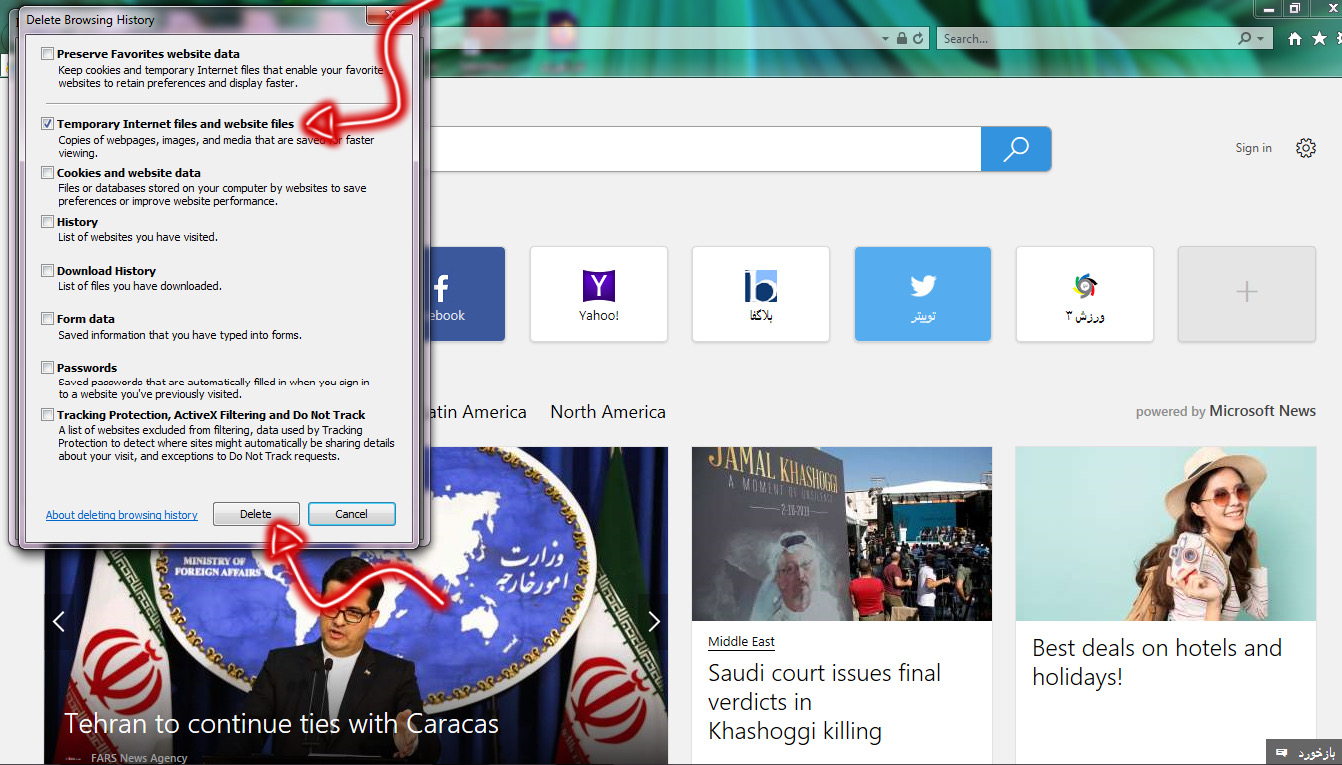
Task: Check the Form data option
Action: click(x=48, y=319)
